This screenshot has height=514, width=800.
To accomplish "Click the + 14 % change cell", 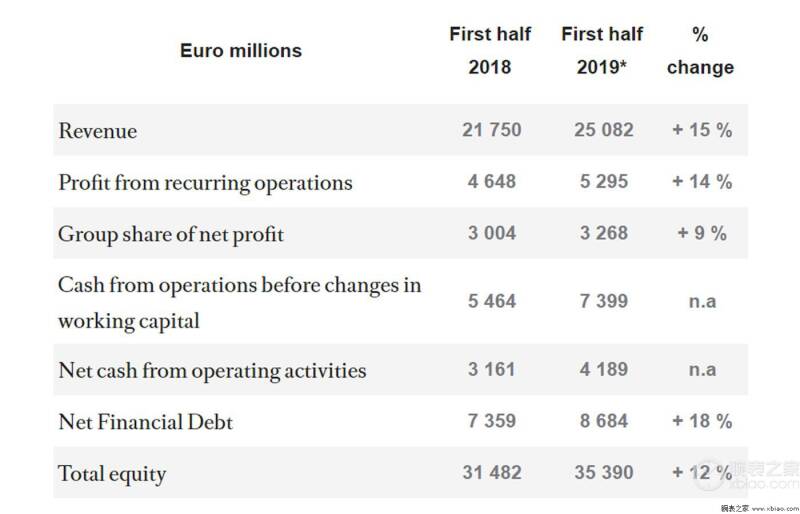I will (702, 182).
